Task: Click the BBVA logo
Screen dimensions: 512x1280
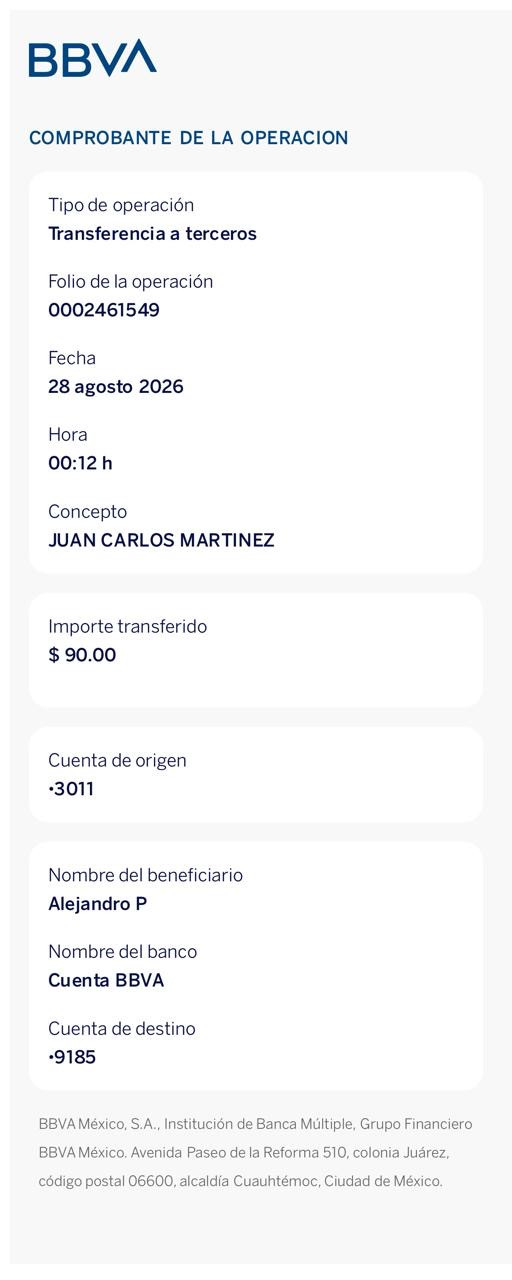Action: tap(92, 58)
